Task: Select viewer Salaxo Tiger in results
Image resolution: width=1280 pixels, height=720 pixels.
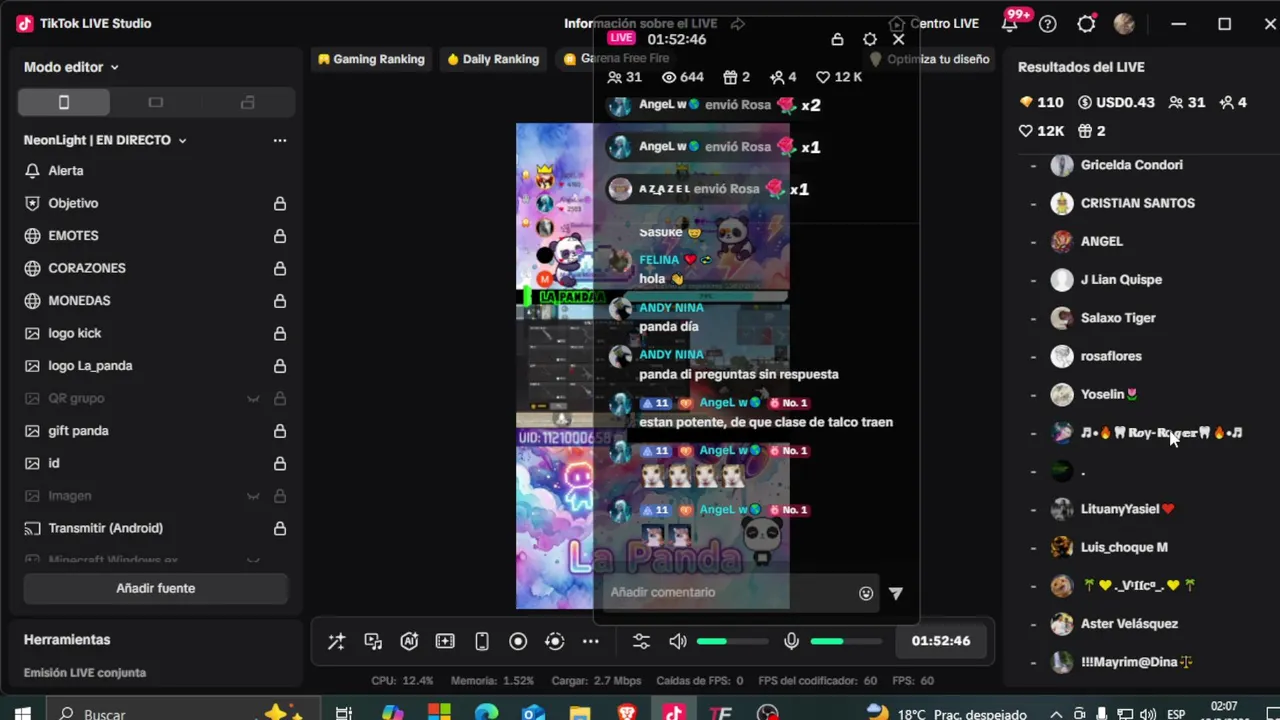Action: point(1118,318)
